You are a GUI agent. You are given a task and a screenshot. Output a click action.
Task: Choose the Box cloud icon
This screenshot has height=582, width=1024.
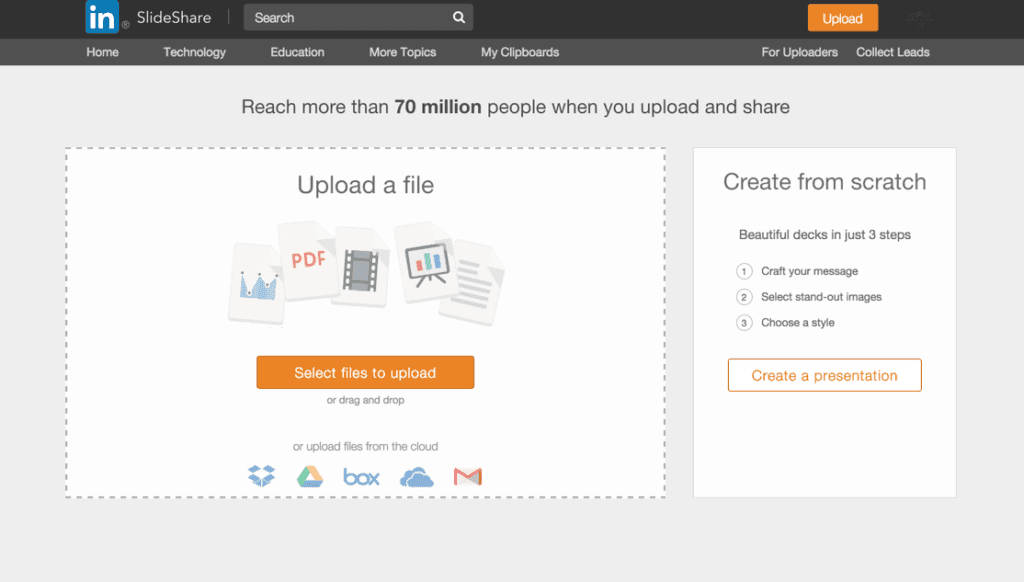point(361,477)
